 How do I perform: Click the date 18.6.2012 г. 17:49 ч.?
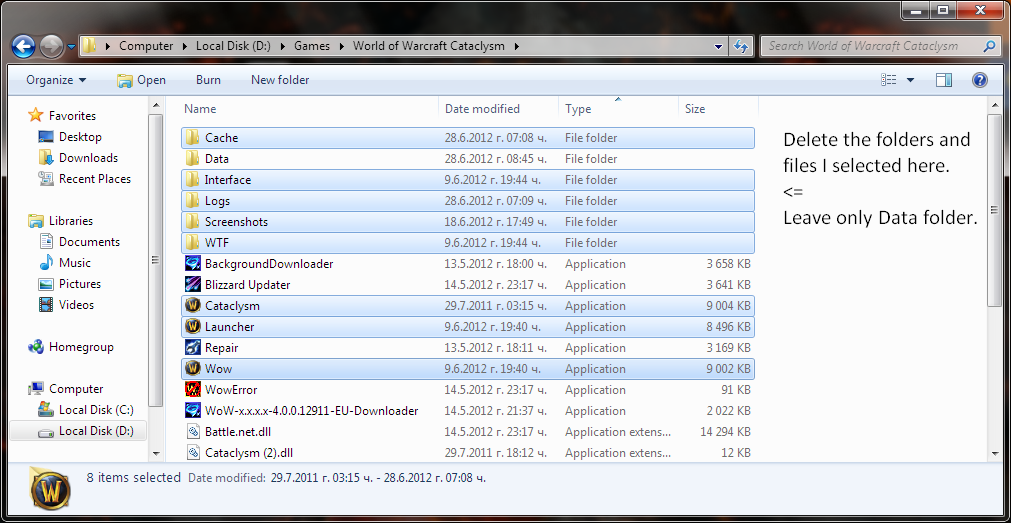(496, 222)
